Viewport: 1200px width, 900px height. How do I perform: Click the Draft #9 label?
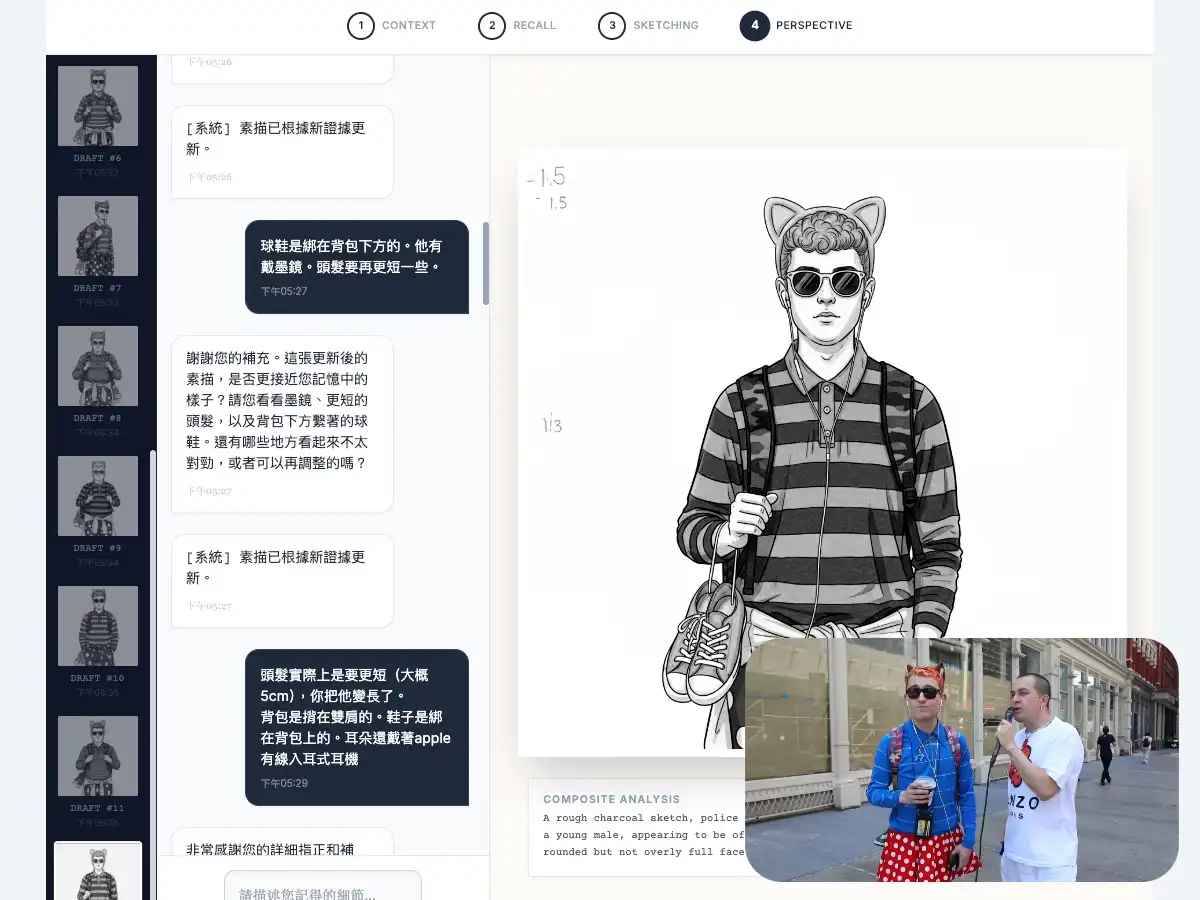click(98, 548)
